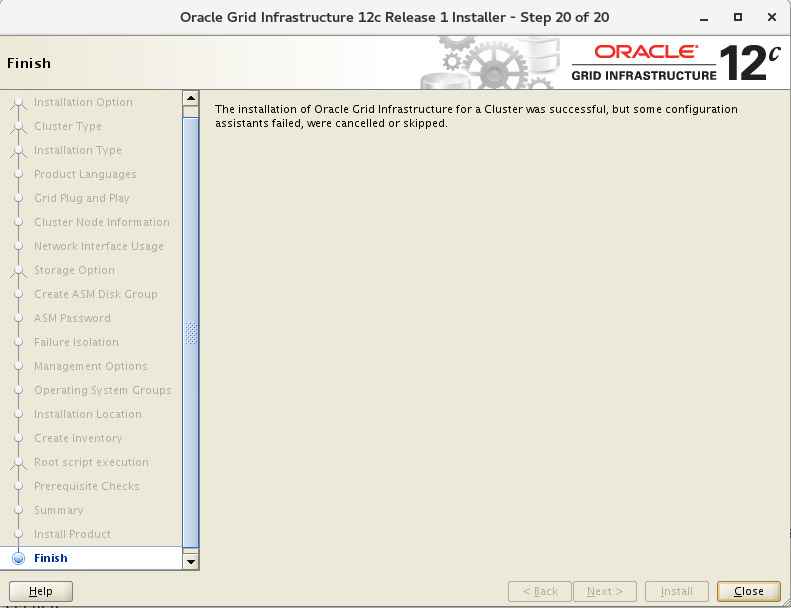This screenshot has height=608, width=791.
Task: Click the Close button
Action: point(749,591)
